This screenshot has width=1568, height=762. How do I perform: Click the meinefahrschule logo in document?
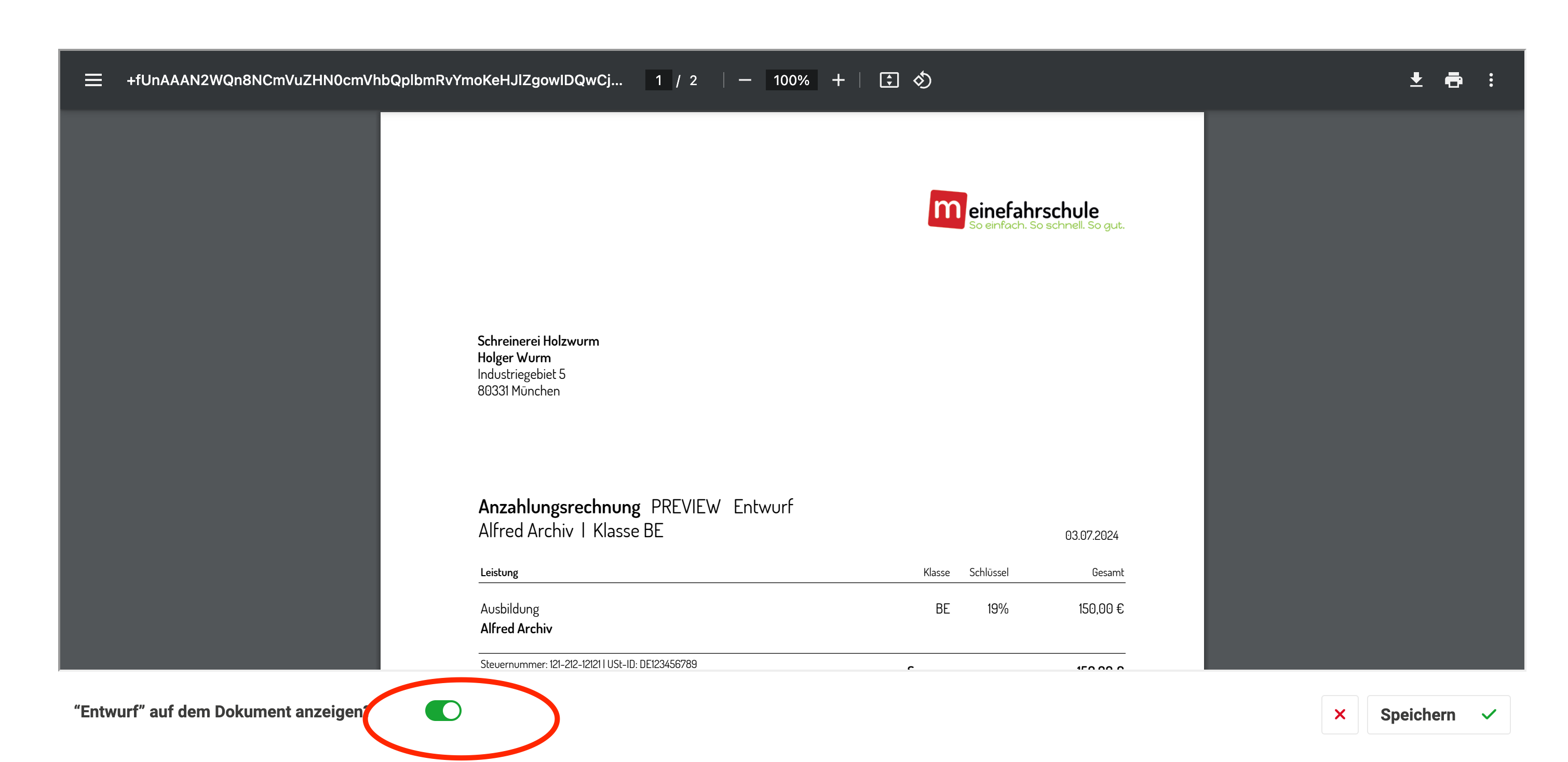(x=1025, y=211)
